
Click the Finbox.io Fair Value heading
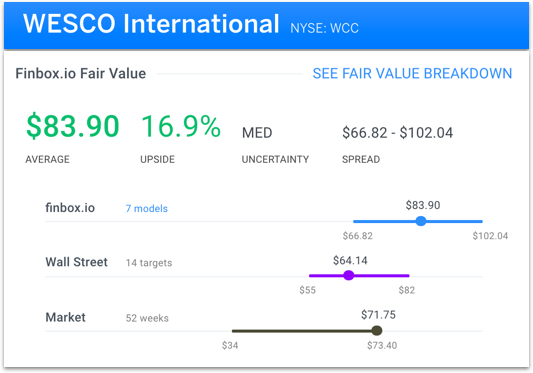(x=81, y=73)
